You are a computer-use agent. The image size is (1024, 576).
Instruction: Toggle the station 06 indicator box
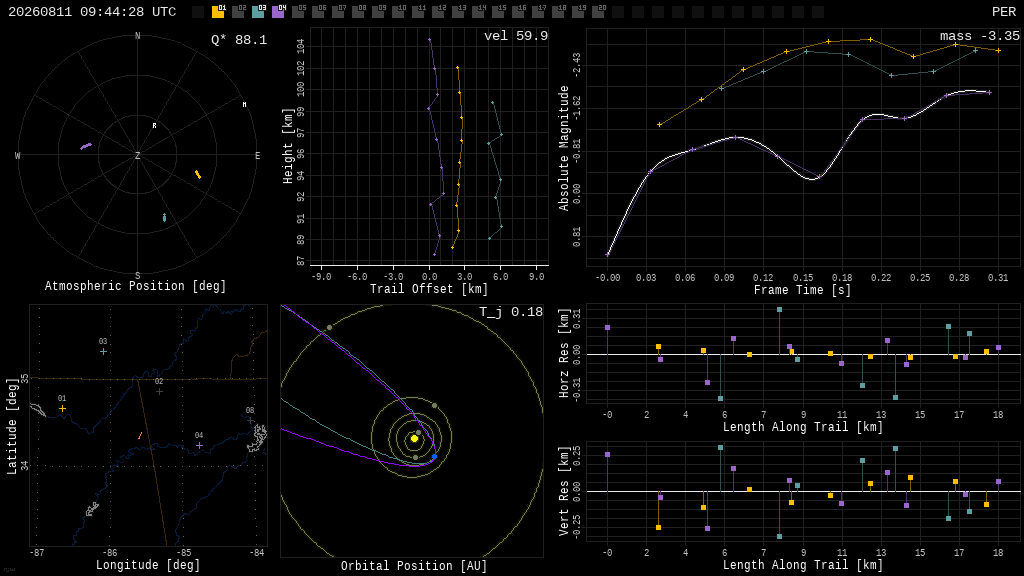tap(319, 12)
